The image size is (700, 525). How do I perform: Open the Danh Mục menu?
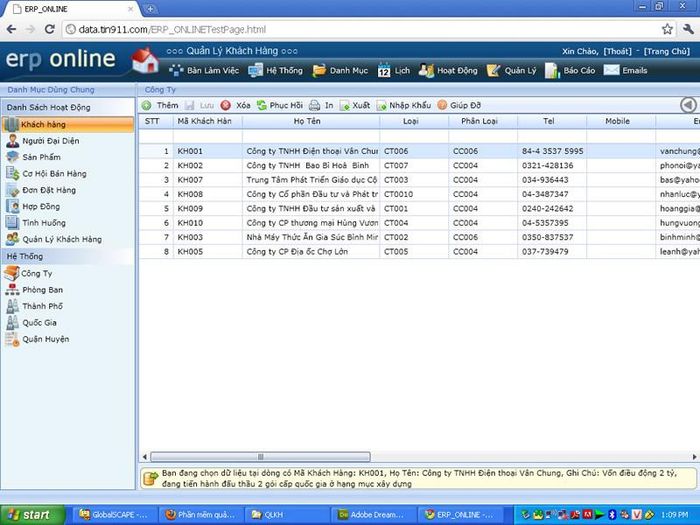(x=341, y=71)
